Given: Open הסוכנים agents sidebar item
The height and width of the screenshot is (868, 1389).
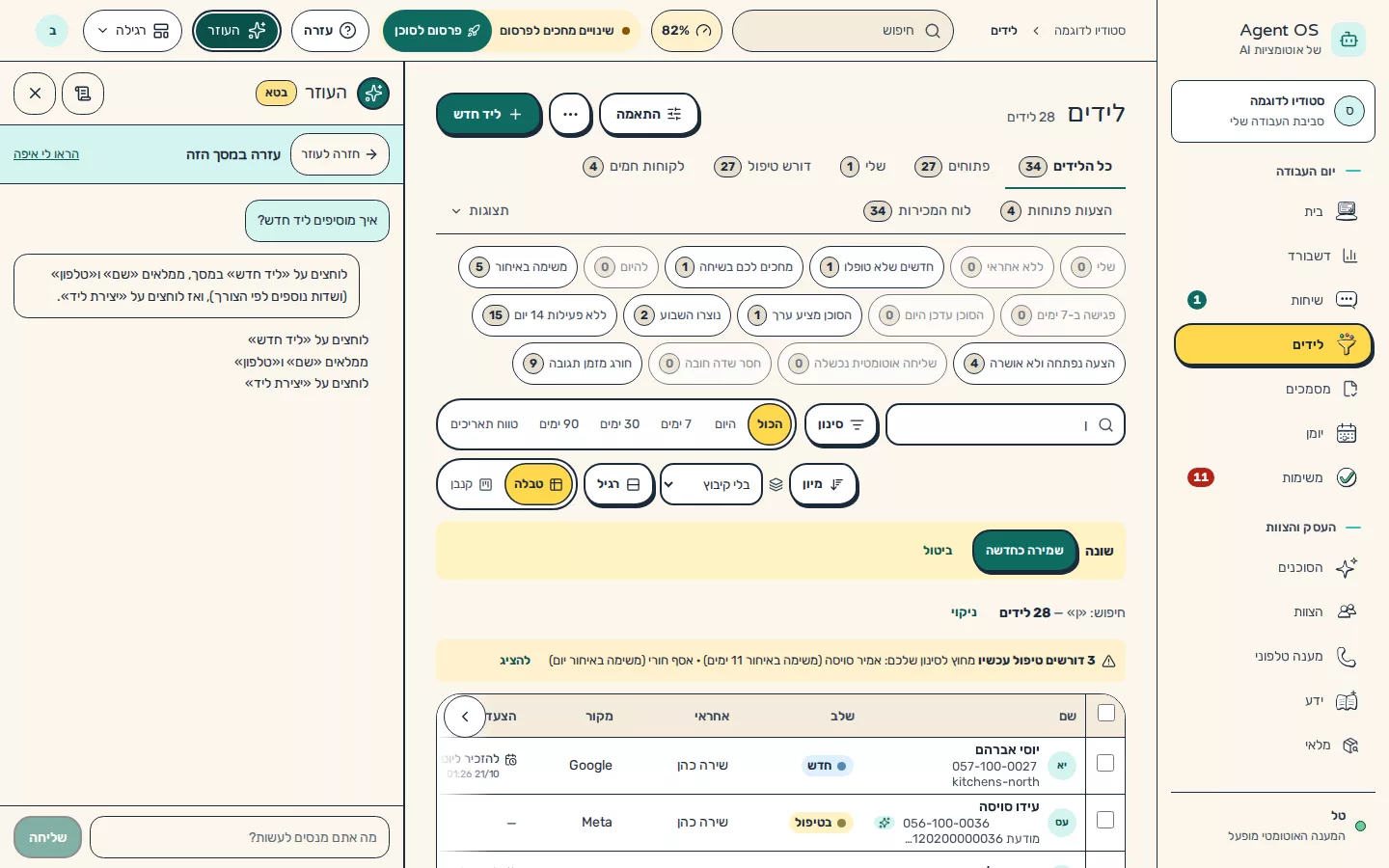Looking at the screenshot, I should tap(1273, 567).
